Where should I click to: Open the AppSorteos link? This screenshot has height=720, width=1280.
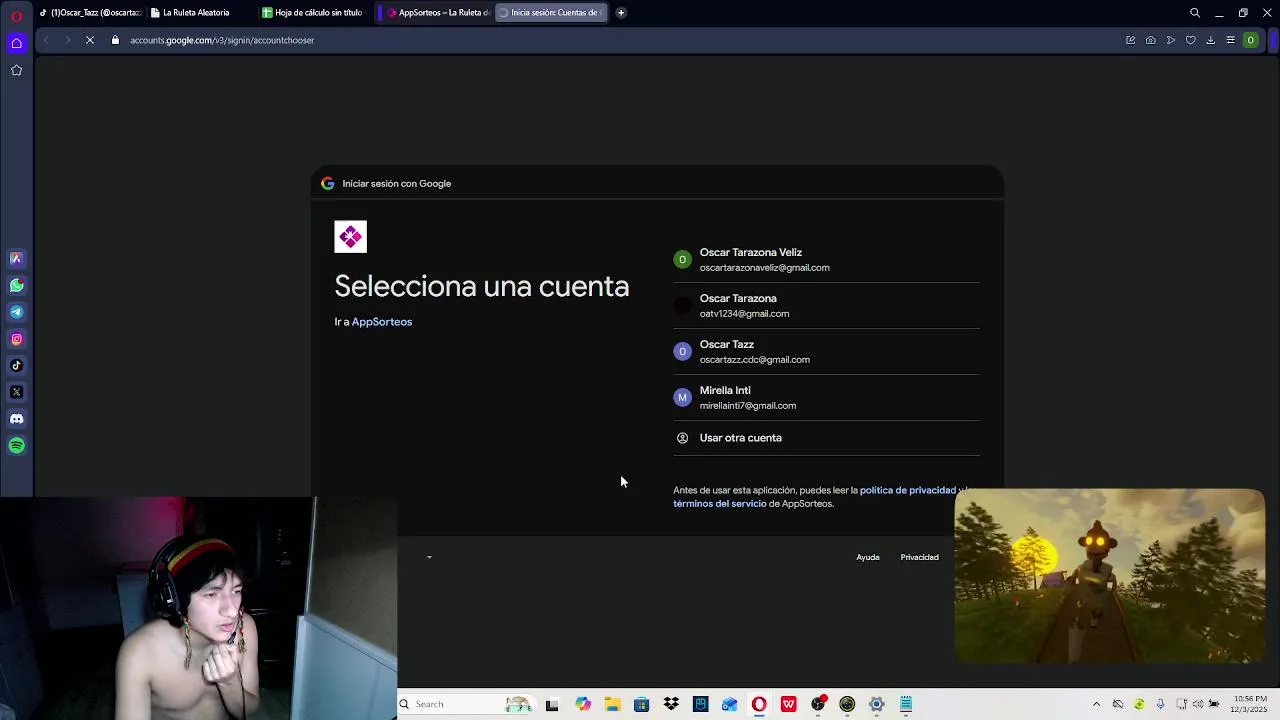point(382,322)
